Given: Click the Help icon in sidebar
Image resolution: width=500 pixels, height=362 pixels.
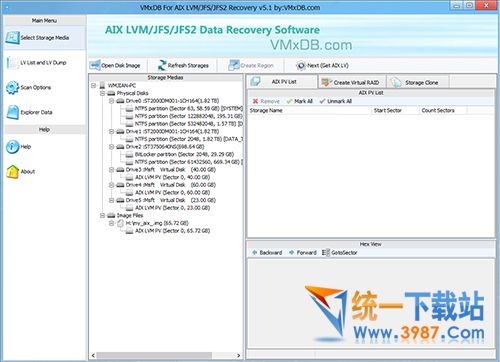Looking at the screenshot, I should [13, 147].
